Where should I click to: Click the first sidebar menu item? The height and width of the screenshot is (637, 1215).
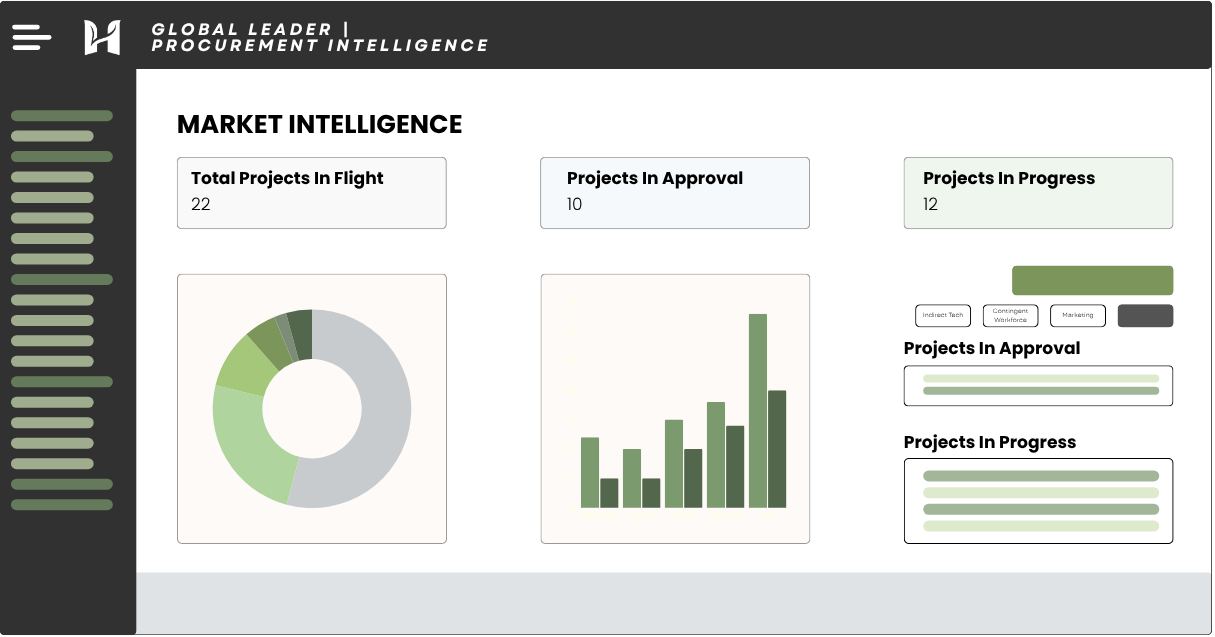(61, 116)
